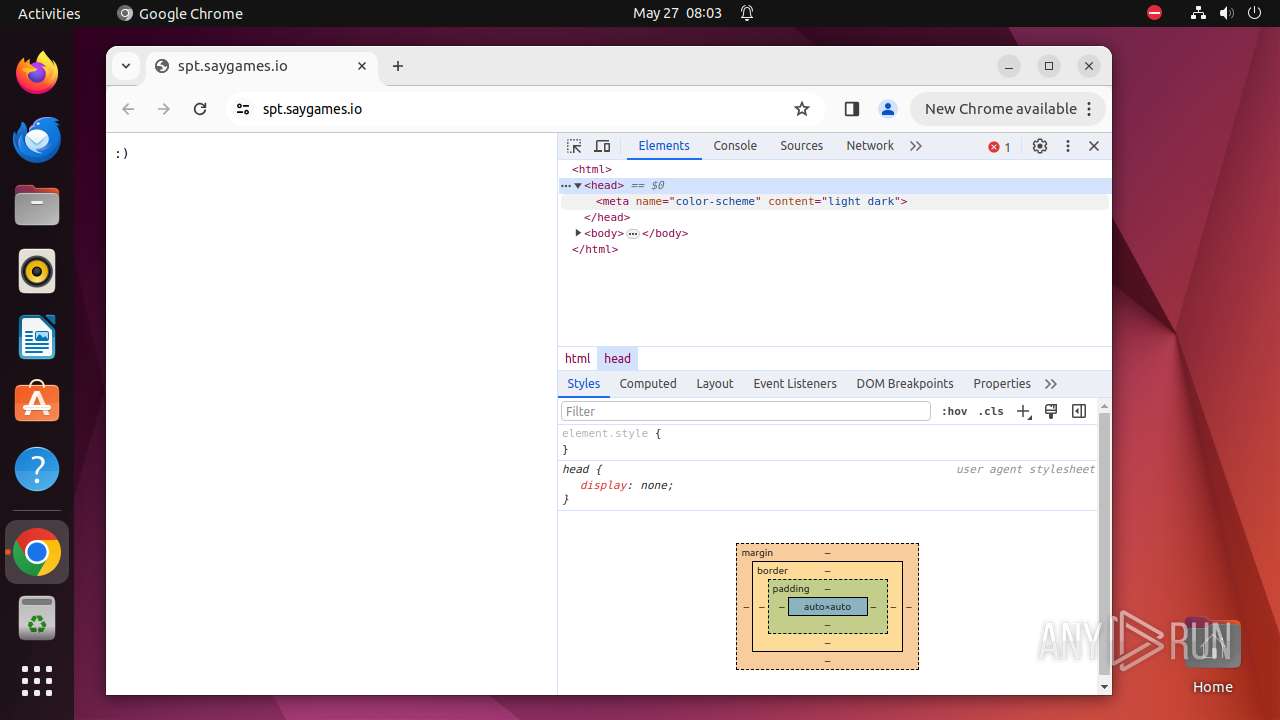
Task: Go back to previous page
Action: [x=128, y=109]
